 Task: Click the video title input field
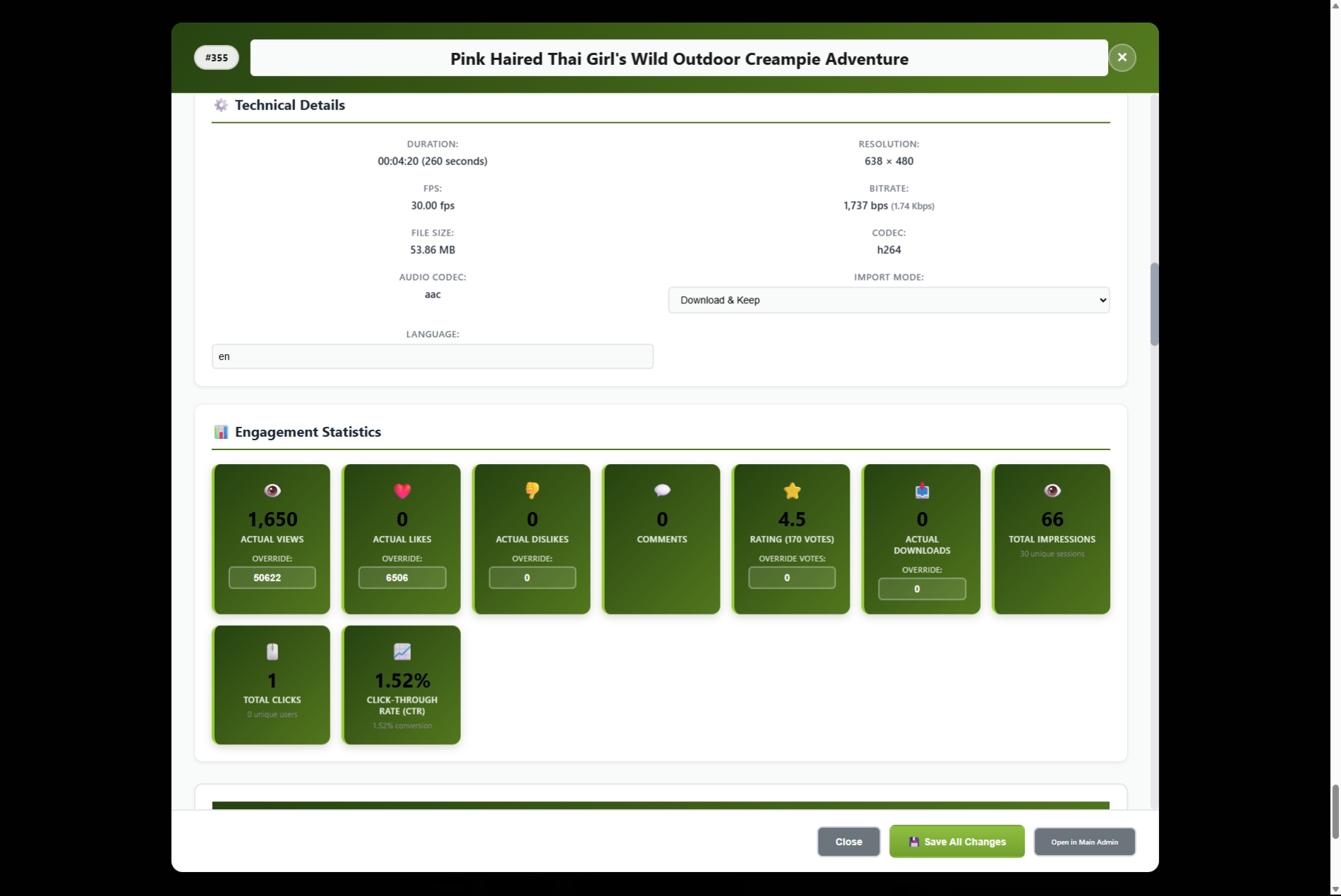click(x=678, y=58)
